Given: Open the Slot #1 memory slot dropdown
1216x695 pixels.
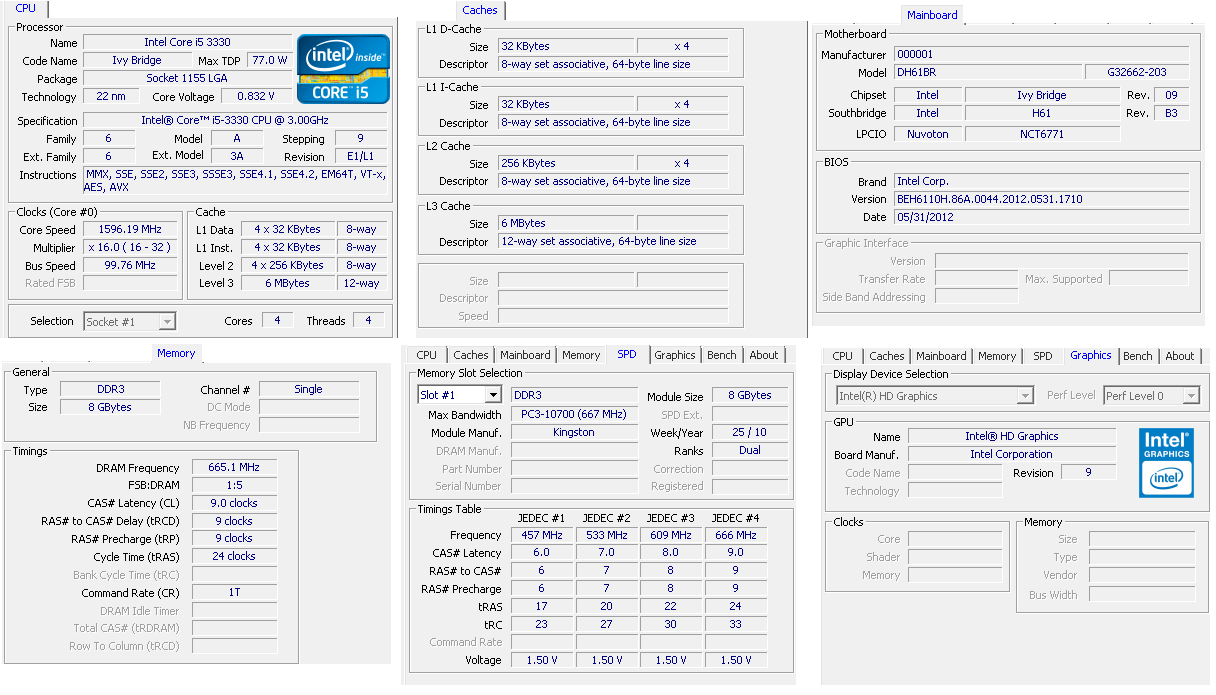Looking at the screenshot, I should [x=458, y=395].
